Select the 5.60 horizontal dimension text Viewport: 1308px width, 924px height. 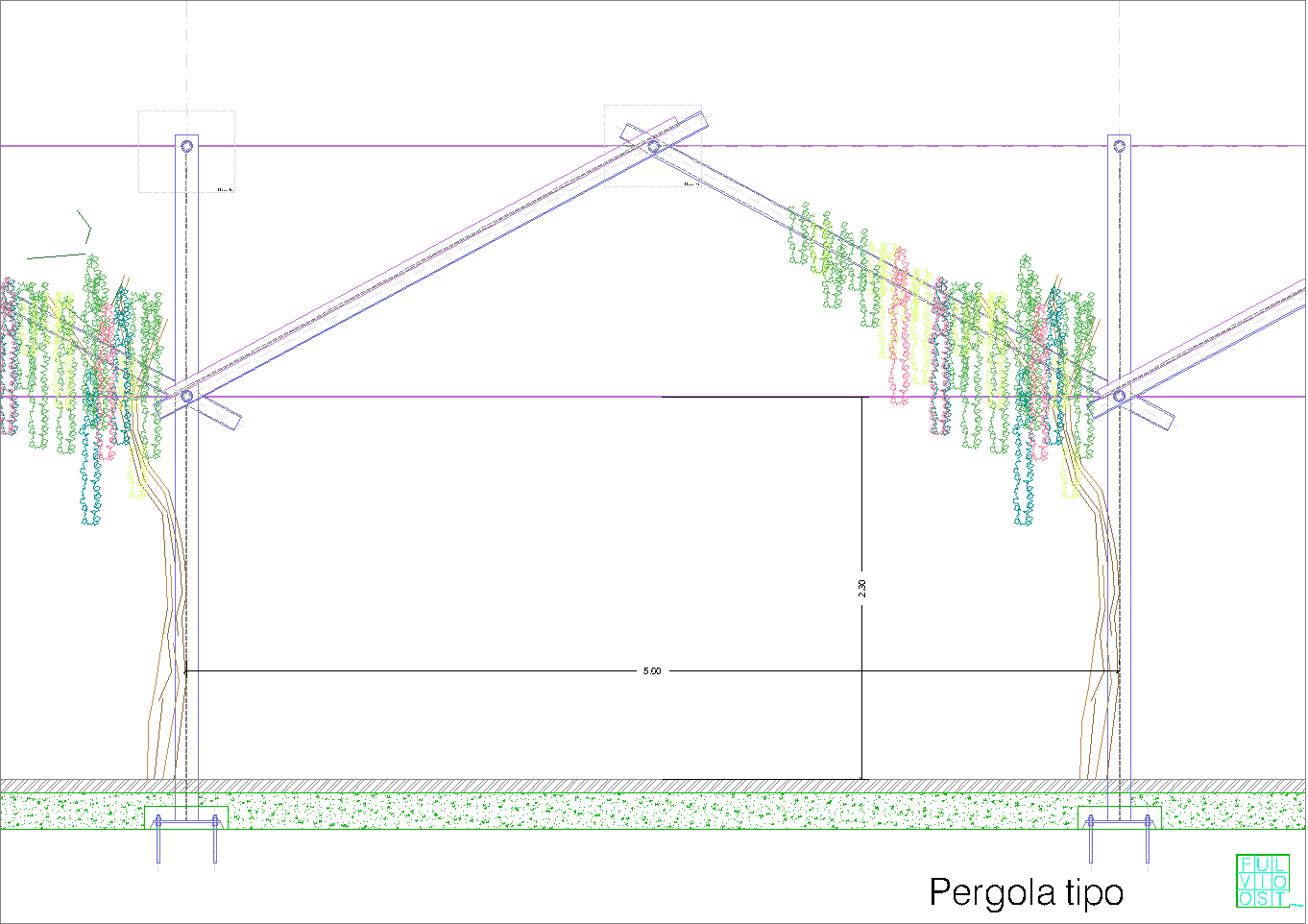[652, 671]
